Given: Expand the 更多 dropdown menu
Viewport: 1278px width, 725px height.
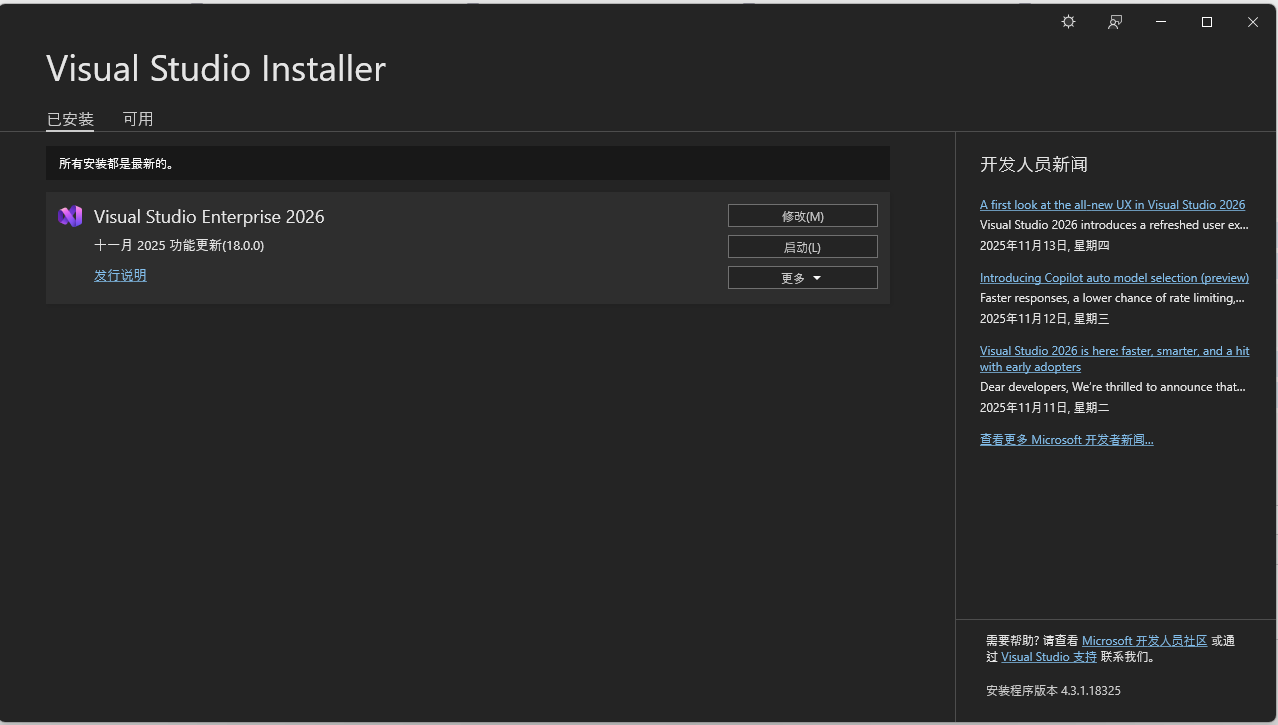Looking at the screenshot, I should point(803,278).
